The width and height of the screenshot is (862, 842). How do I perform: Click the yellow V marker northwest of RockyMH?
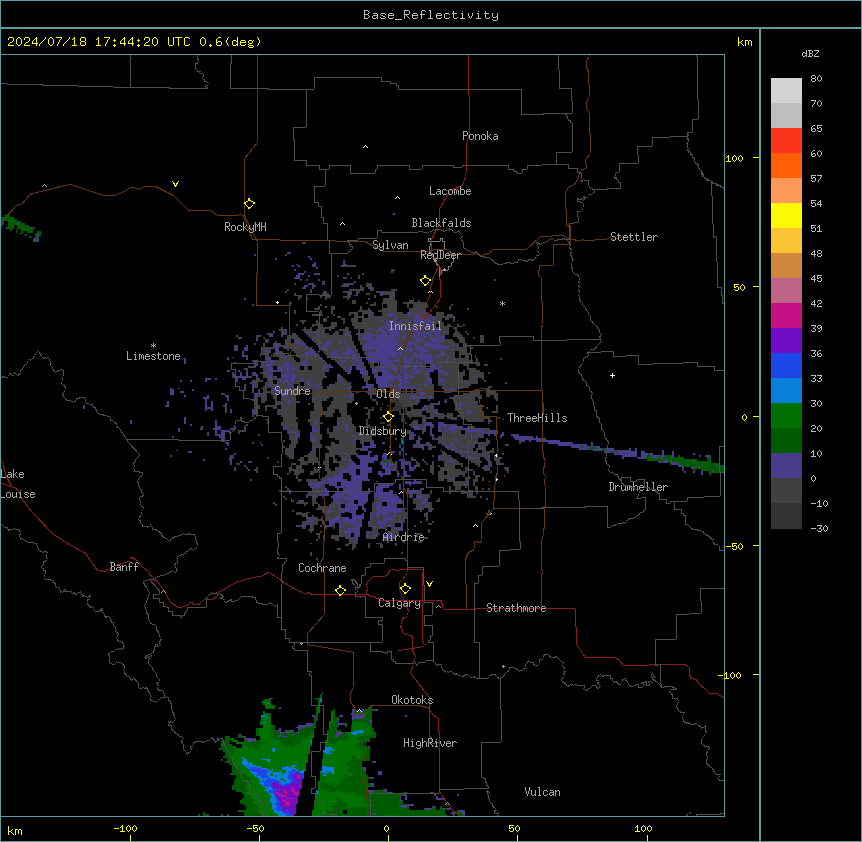tap(175, 184)
